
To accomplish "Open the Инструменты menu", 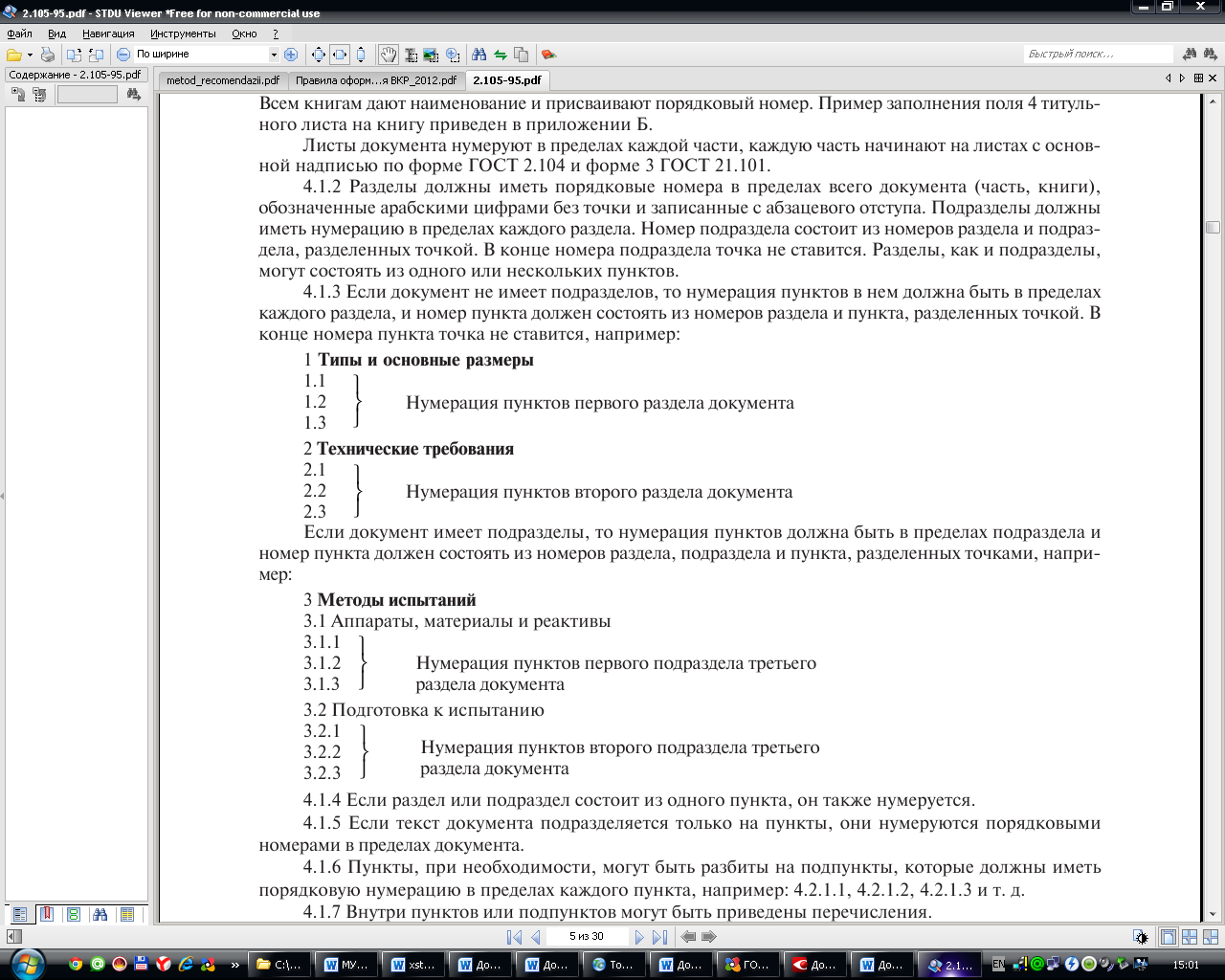I will [x=183, y=33].
